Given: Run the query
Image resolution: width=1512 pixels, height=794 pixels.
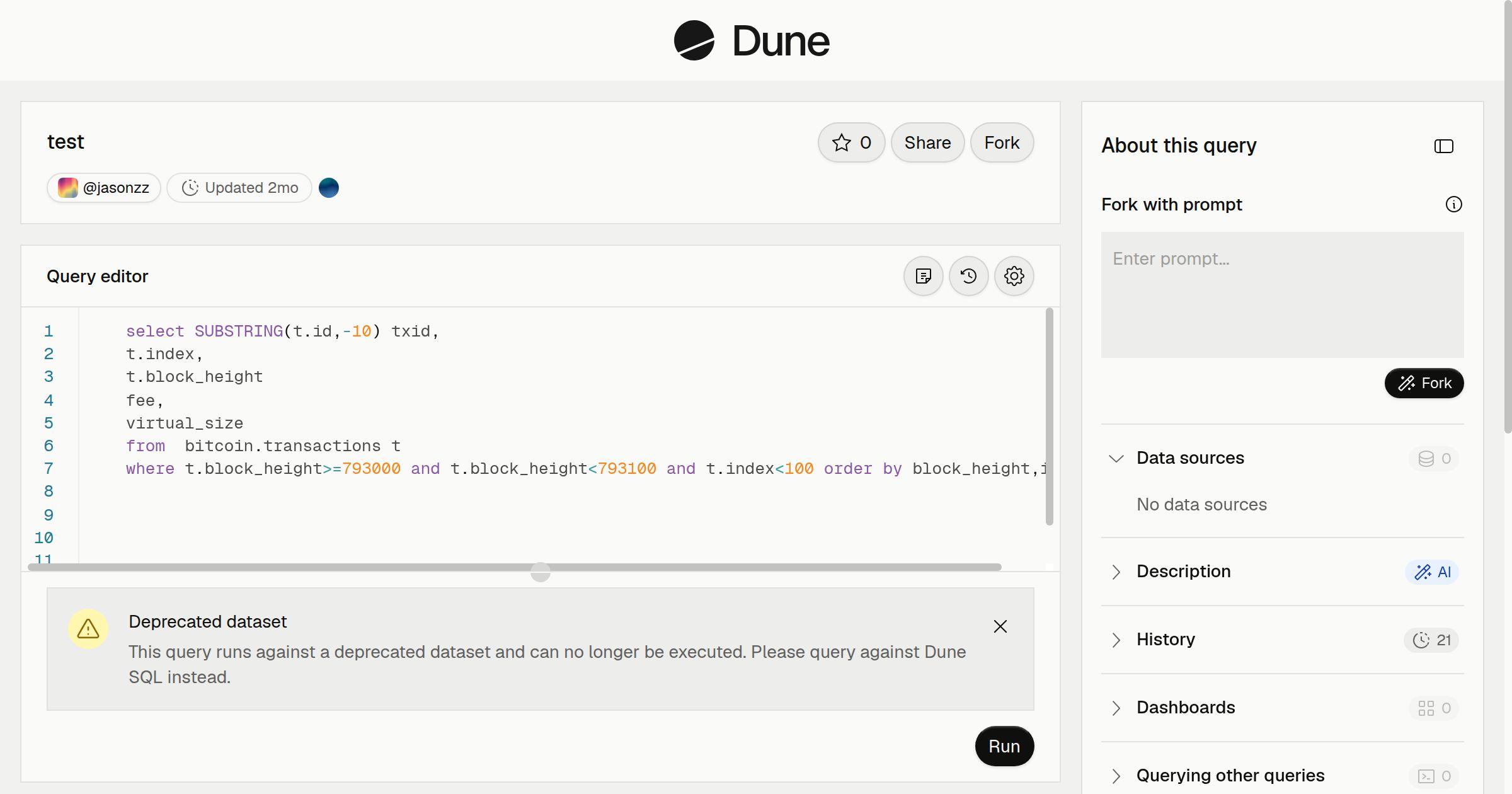Looking at the screenshot, I should coord(1004,746).
